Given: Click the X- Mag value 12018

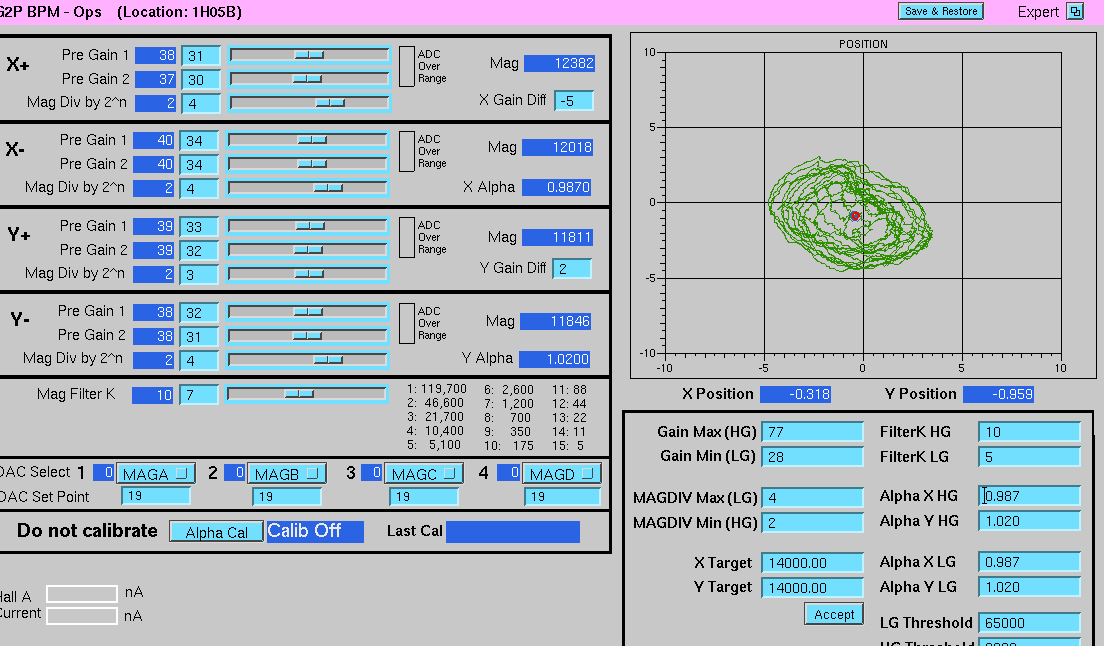Looking at the screenshot, I should click(x=558, y=147).
